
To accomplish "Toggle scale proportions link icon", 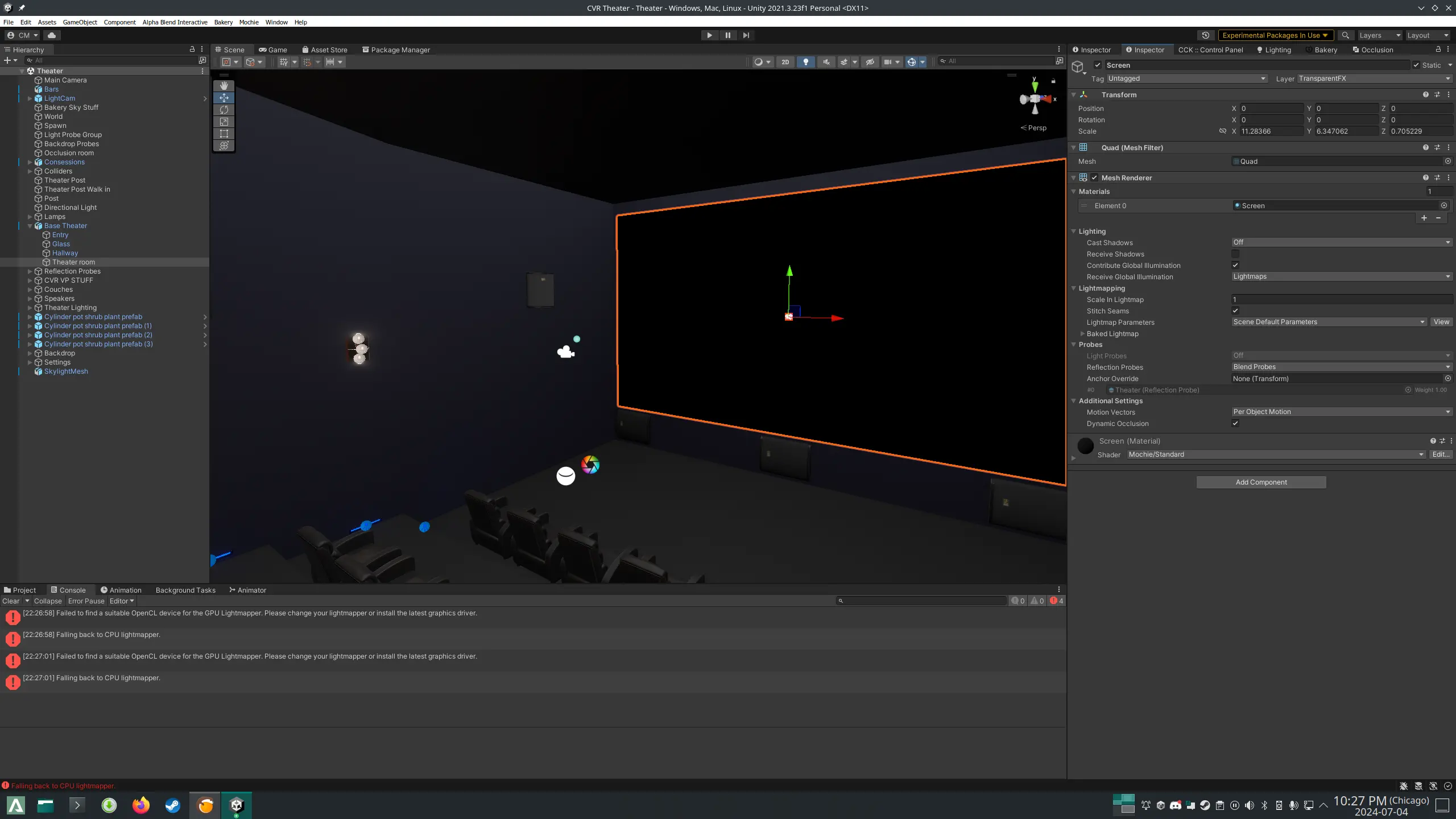I will pos(1222,131).
